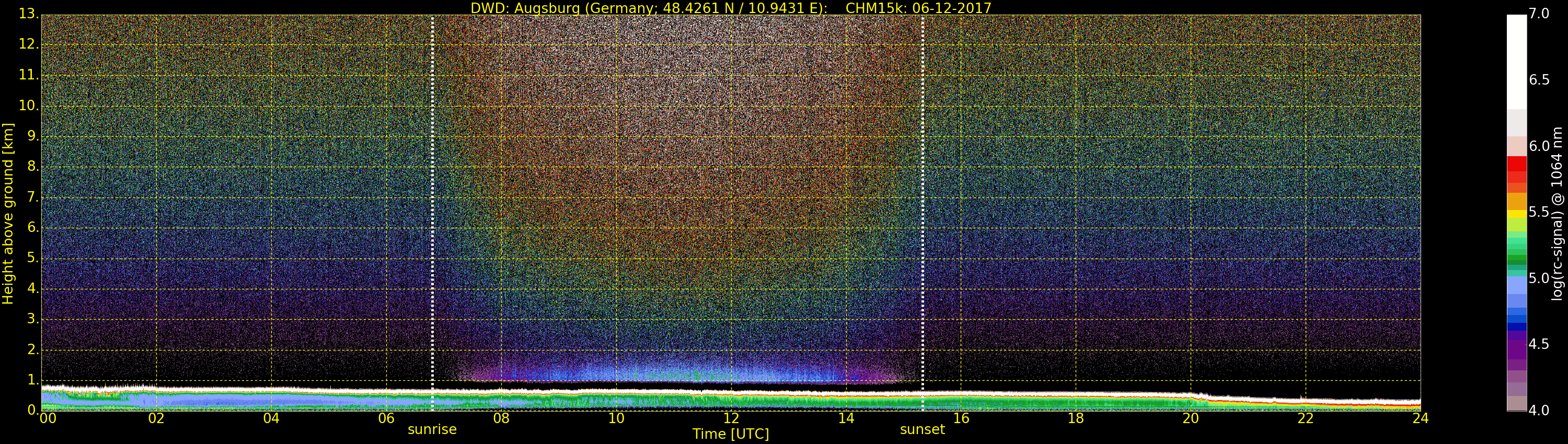Click the '02' tick on the time axis
The height and width of the screenshot is (444, 1568).
tap(156, 418)
